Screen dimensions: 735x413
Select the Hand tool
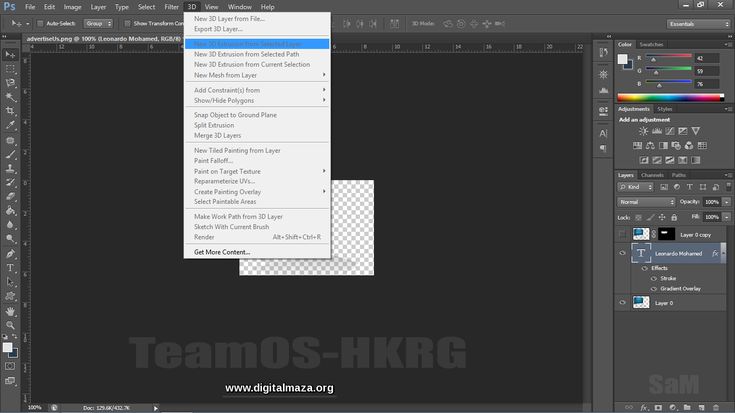point(10,311)
